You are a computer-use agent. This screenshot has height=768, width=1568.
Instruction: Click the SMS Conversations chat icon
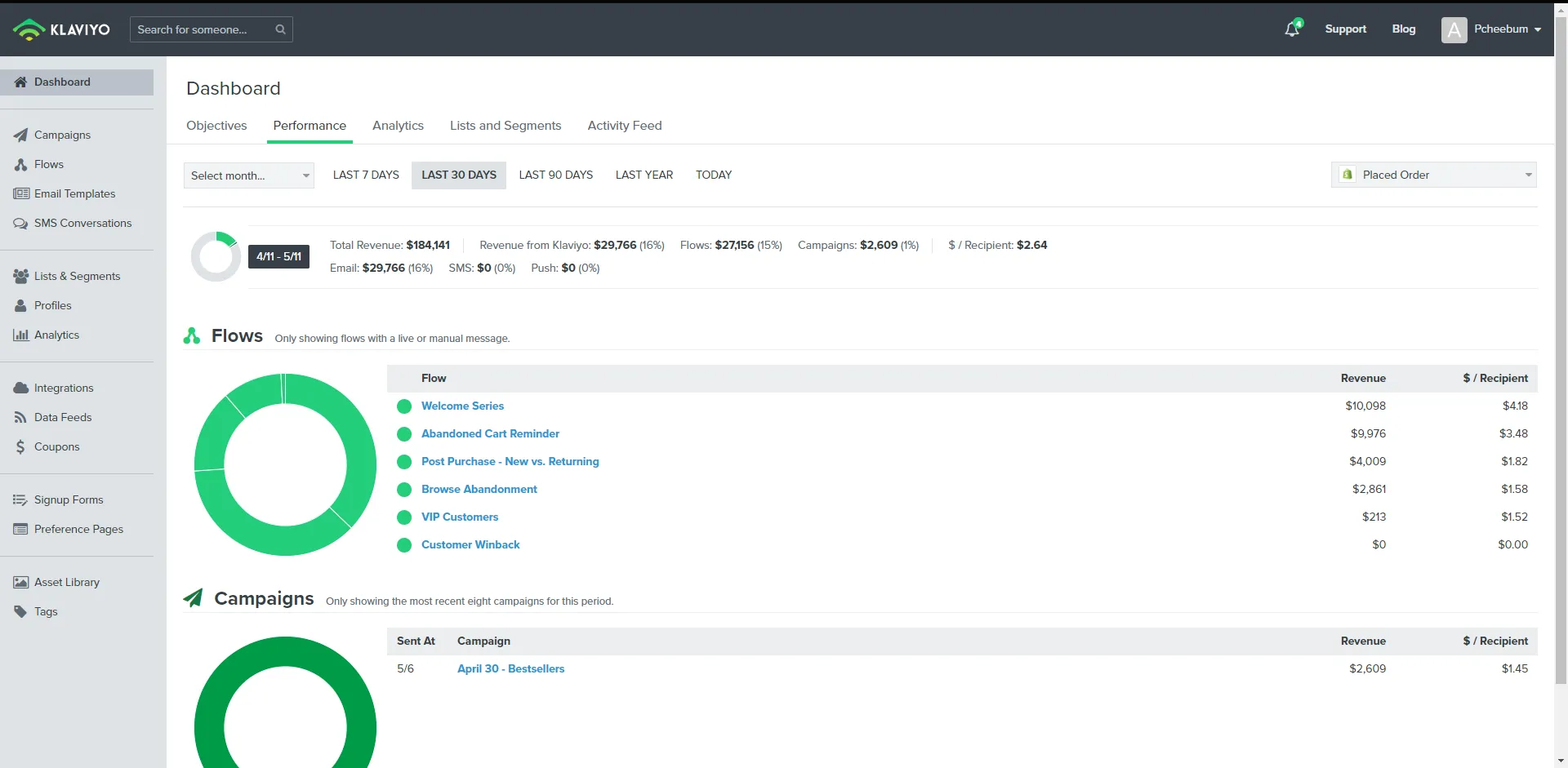click(x=20, y=224)
